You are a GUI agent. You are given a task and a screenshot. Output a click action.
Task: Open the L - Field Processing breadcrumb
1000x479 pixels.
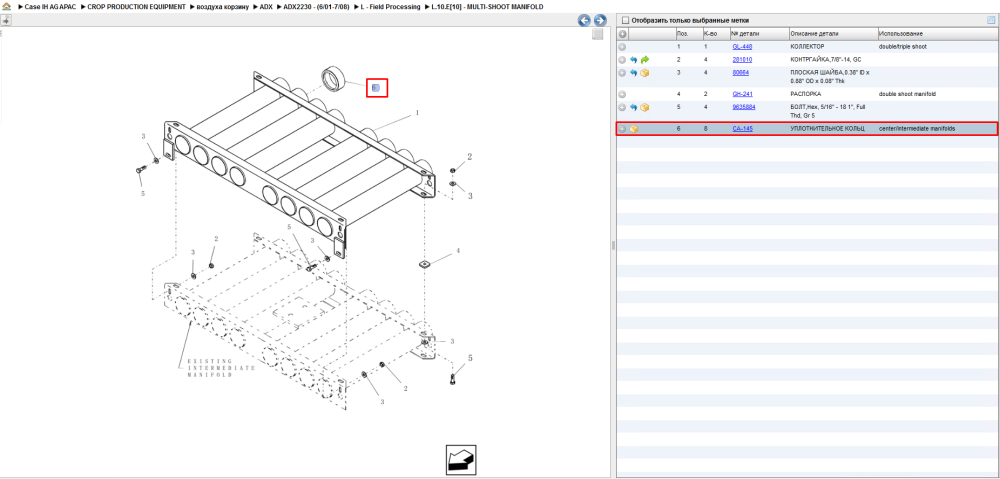tap(390, 6)
